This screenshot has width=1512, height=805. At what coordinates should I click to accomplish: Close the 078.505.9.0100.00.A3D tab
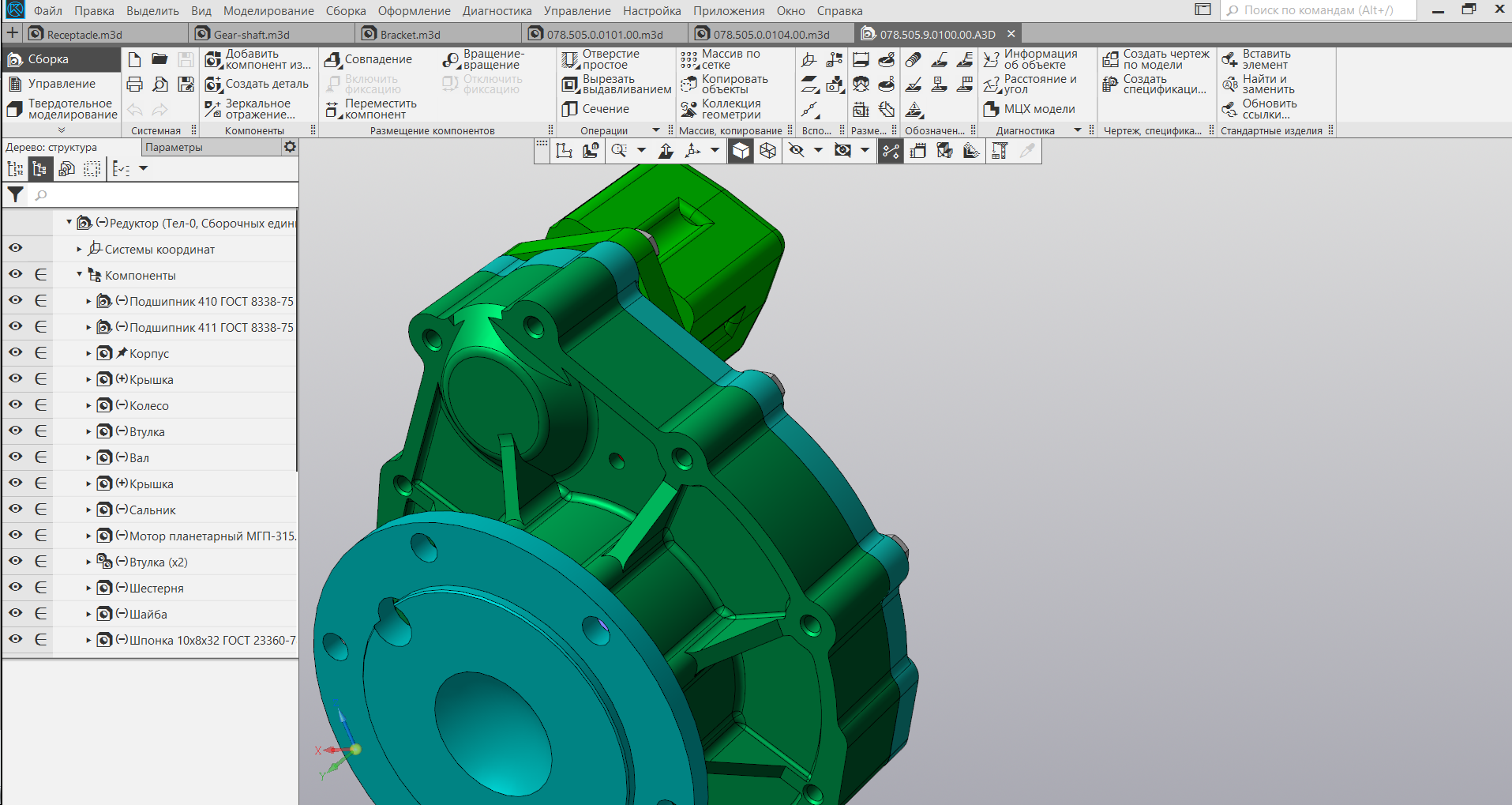(x=1011, y=34)
